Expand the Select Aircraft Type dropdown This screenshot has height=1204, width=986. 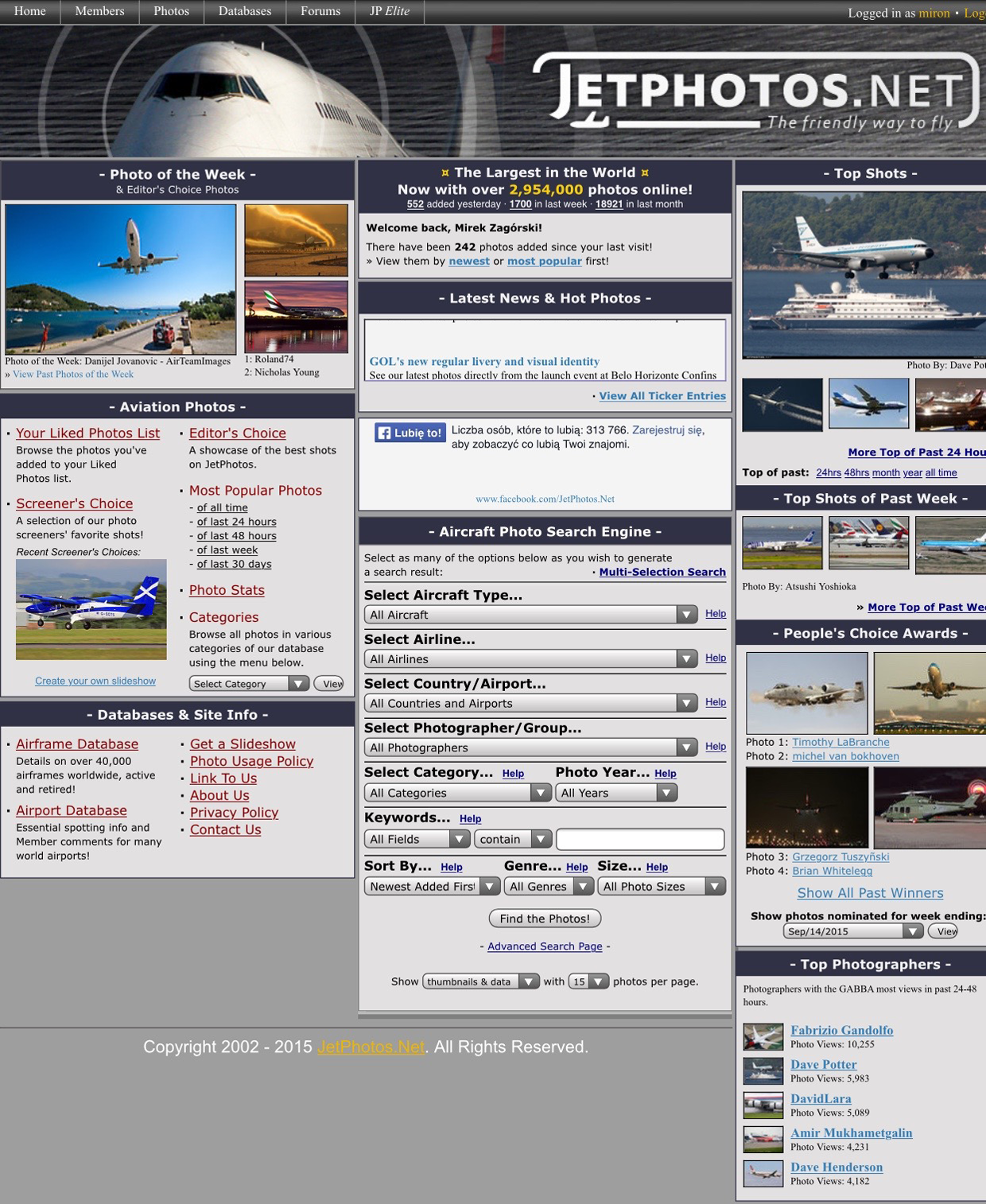click(531, 615)
